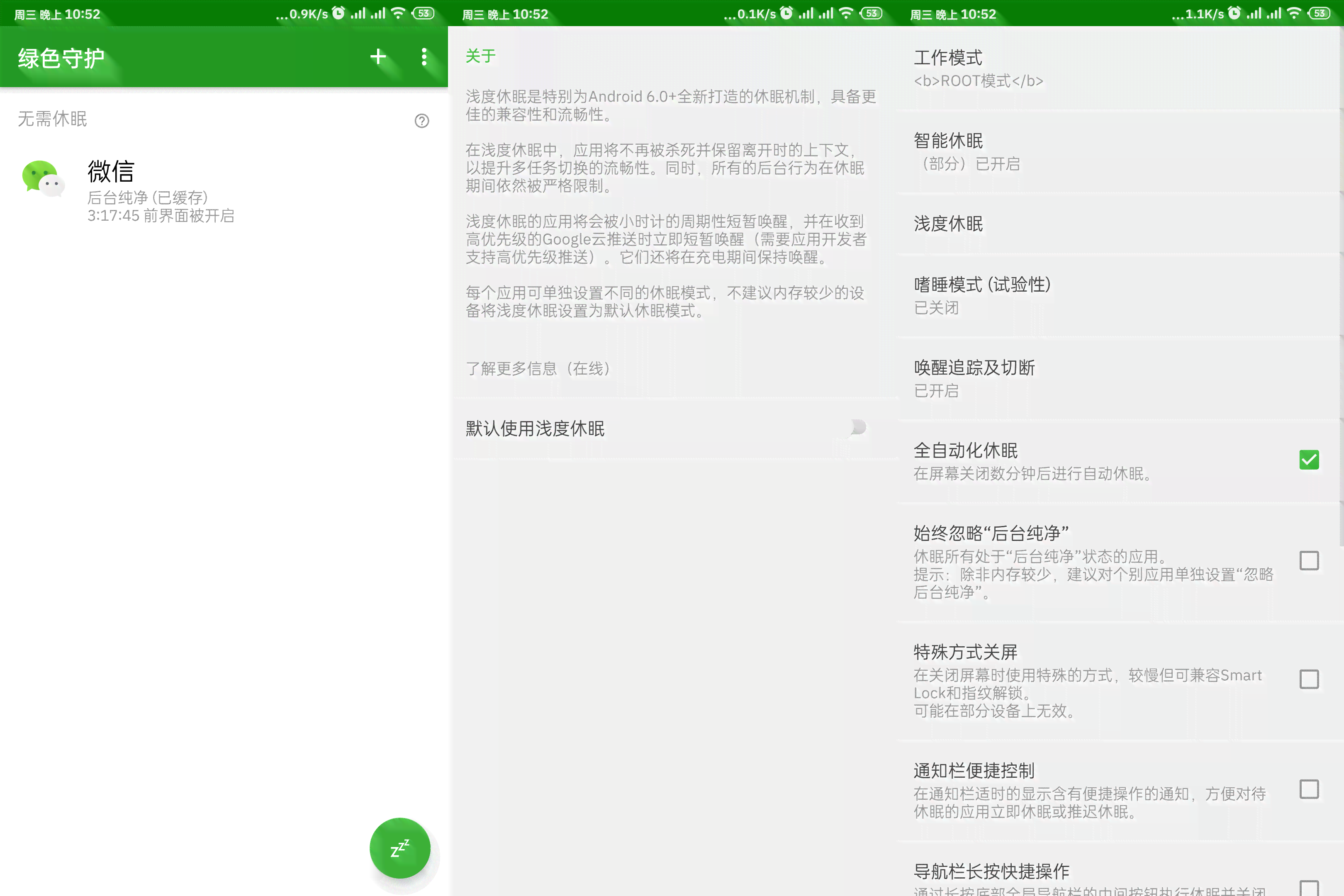Tap the 绿色守护 app title
Image resolution: width=1344 pixels, height=896 pixels.
(61, 58)
